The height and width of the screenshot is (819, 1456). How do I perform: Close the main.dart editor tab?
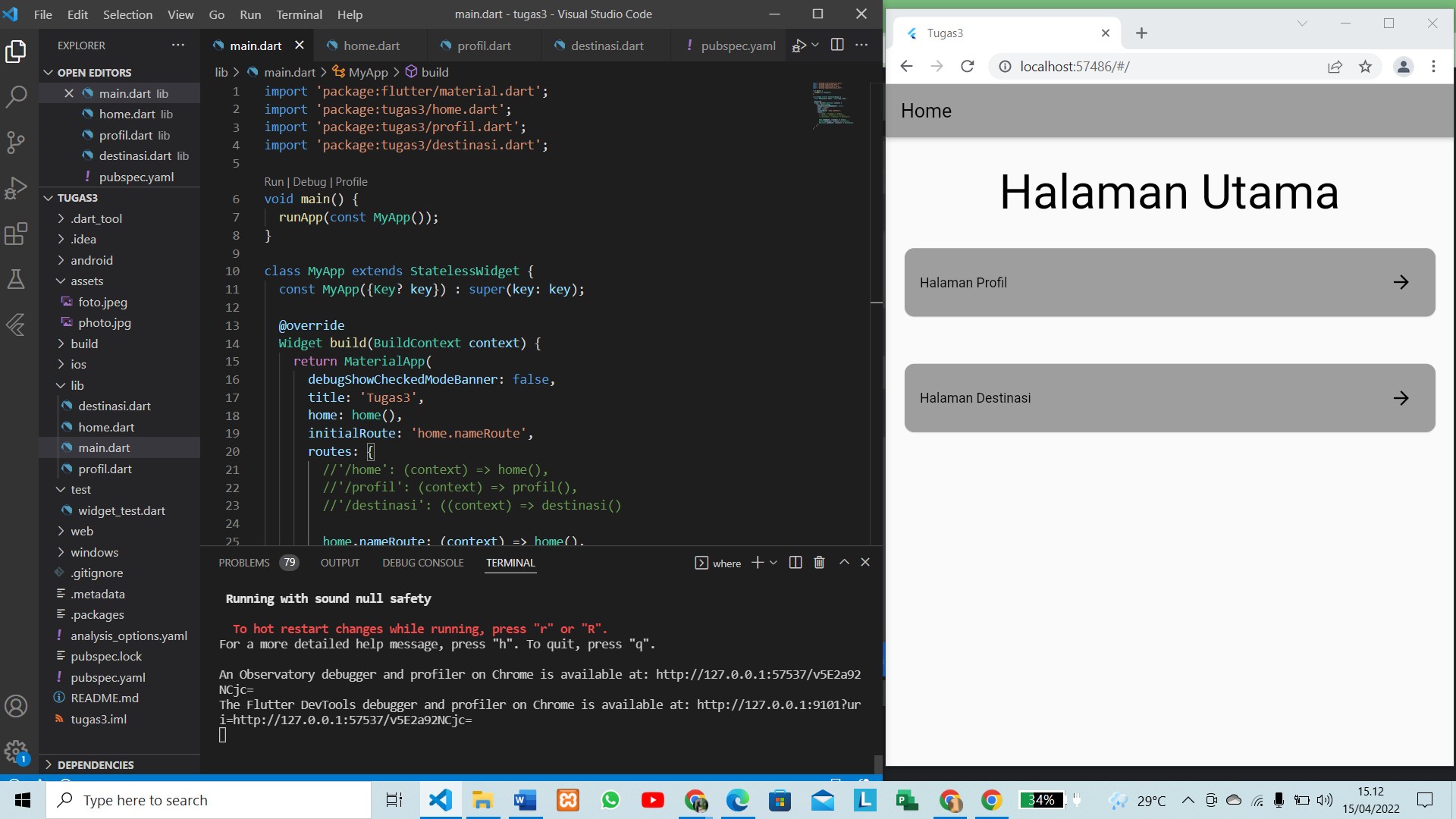click(300, 45)
